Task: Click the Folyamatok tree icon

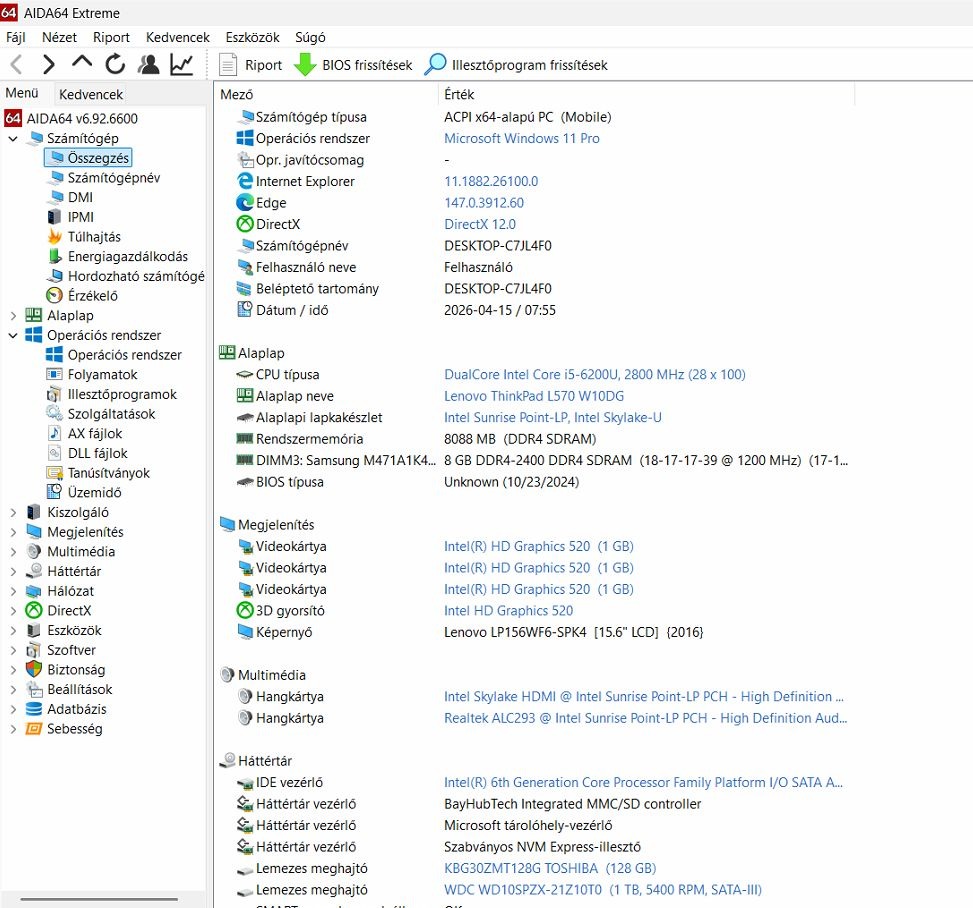Action: (55, 375)
